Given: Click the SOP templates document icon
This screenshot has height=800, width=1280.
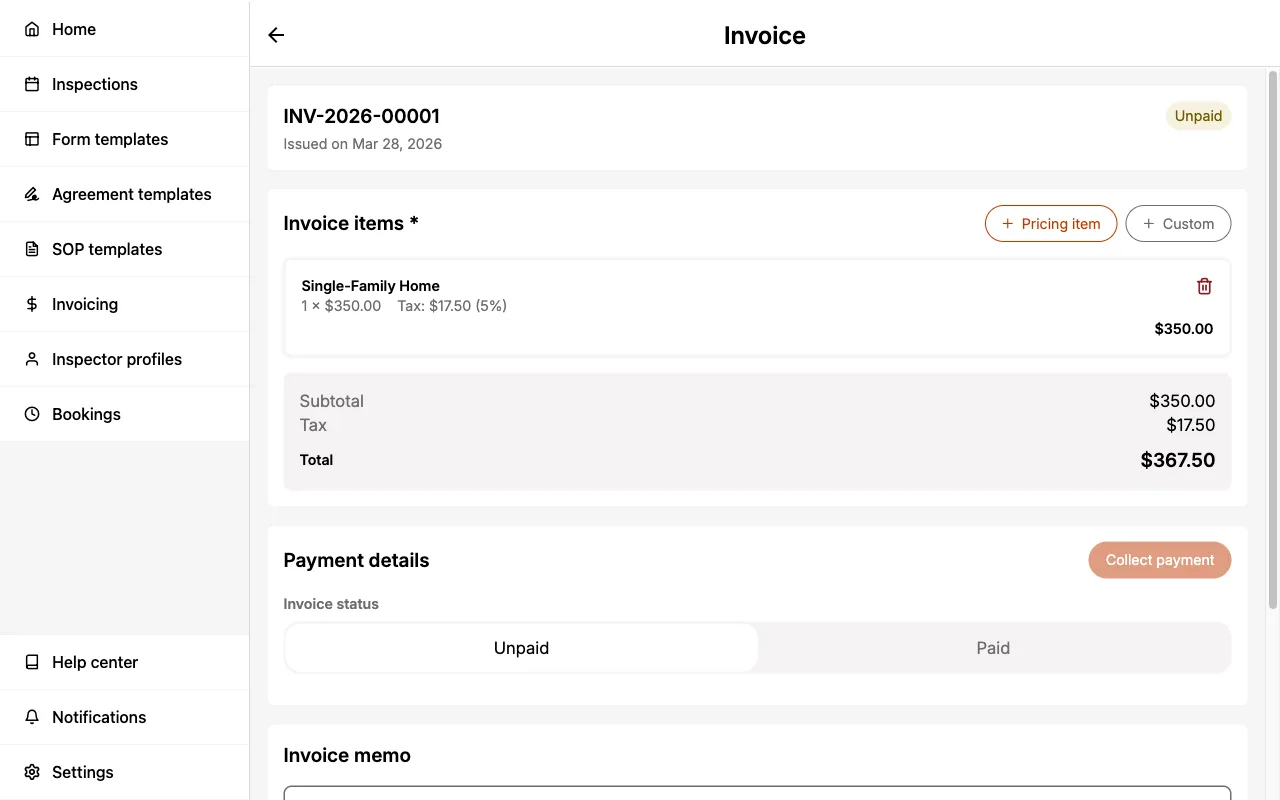Looking at the screenshot, I should [32, 249].
